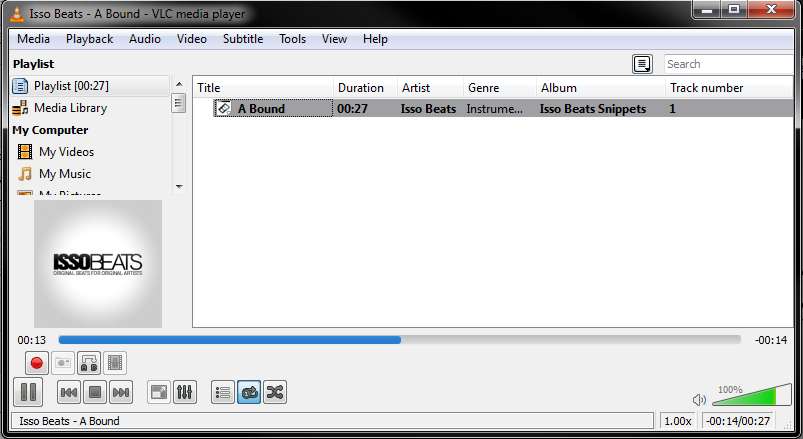Toggle random shuffle playback
This screenshot has height=439, width=803.
(275, 393)
